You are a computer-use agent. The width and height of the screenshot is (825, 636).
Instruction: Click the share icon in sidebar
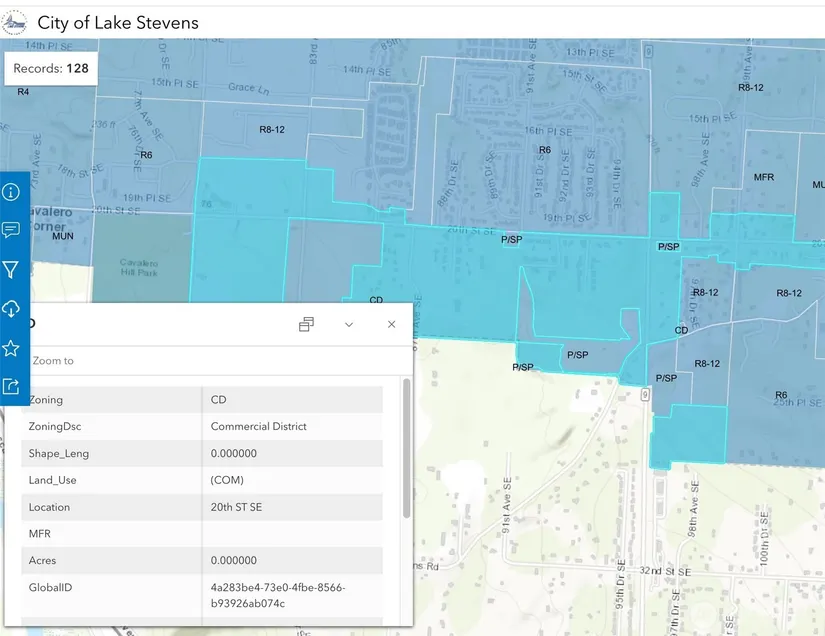tap(11, 386)
